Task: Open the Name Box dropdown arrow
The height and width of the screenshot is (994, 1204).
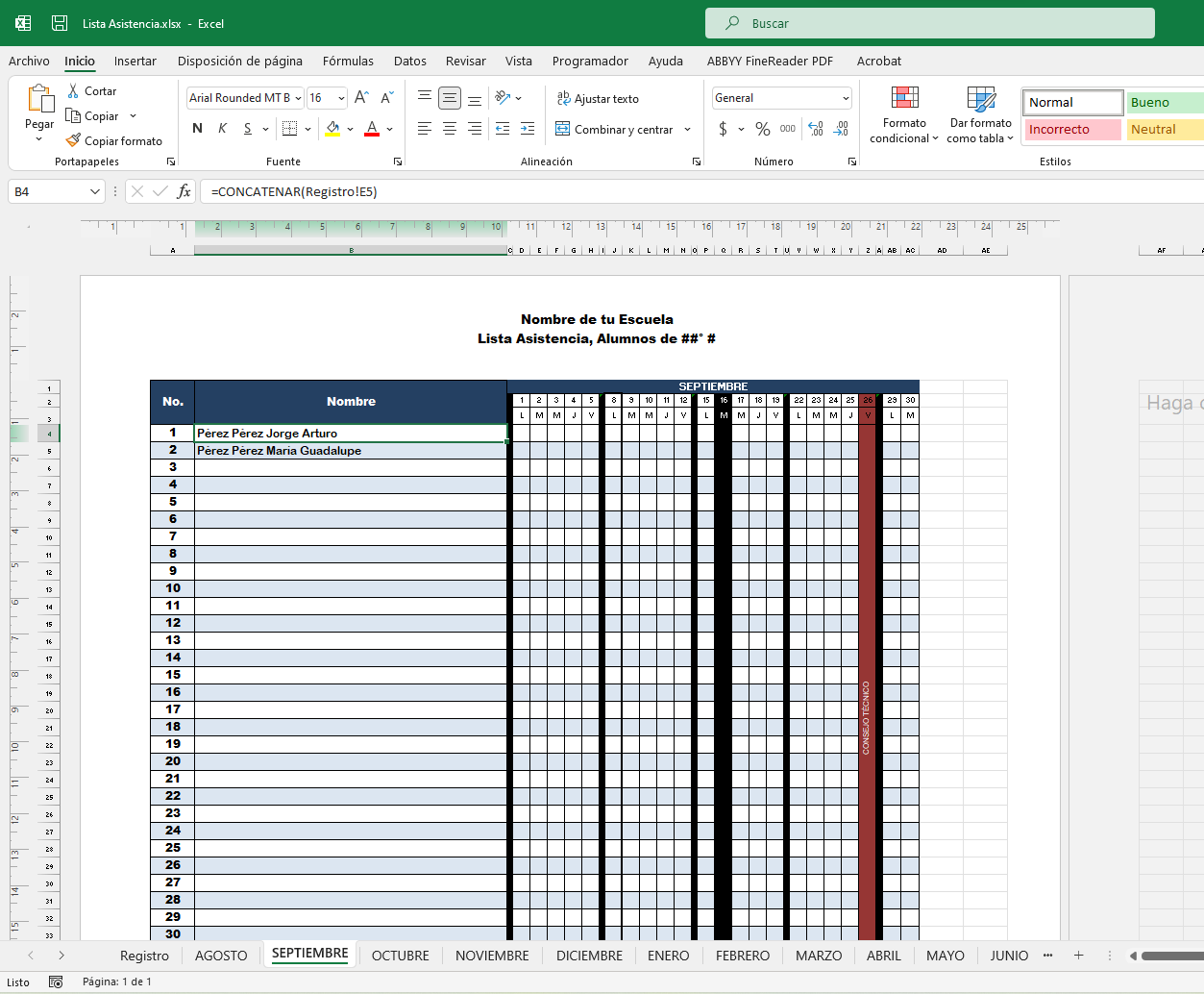Action: (94, 191)
